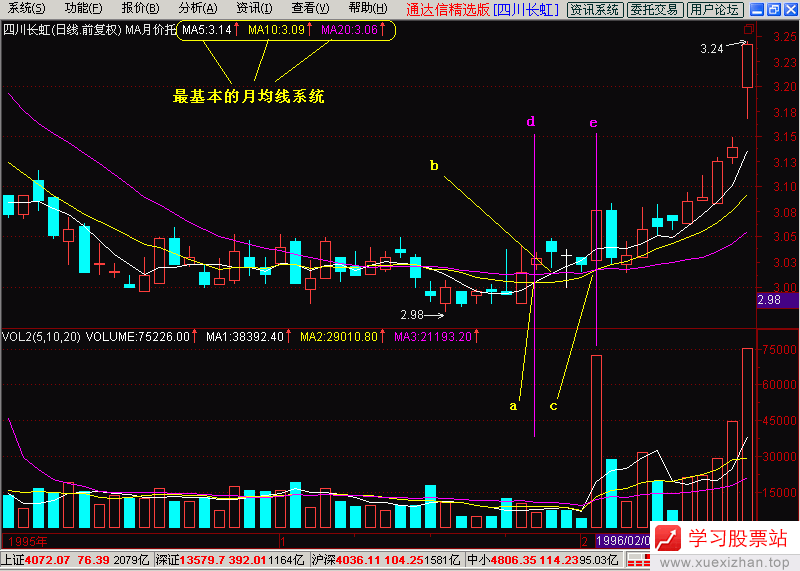Click the 通达信精选版 title text
The image size is (800, 571).
pos(447,9)
